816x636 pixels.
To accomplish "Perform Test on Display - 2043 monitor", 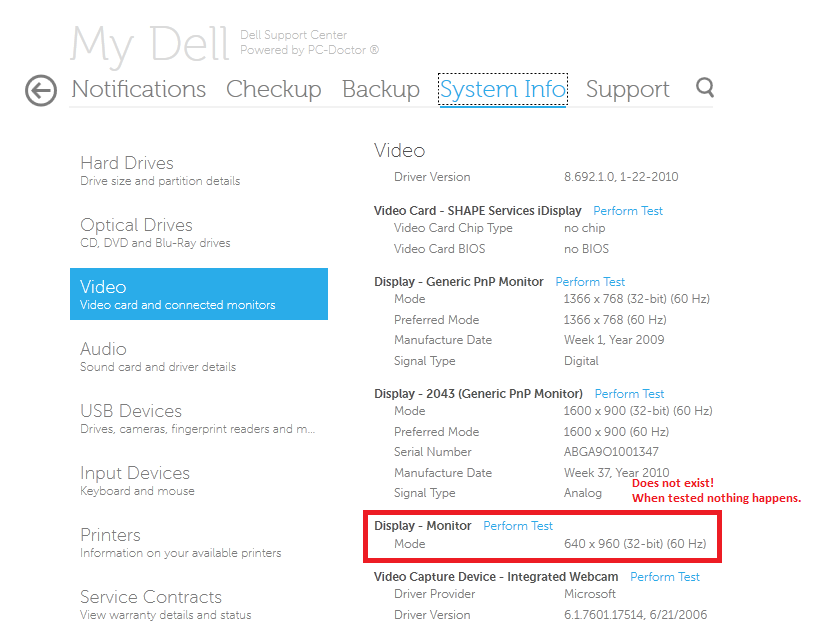I will 628,393.
